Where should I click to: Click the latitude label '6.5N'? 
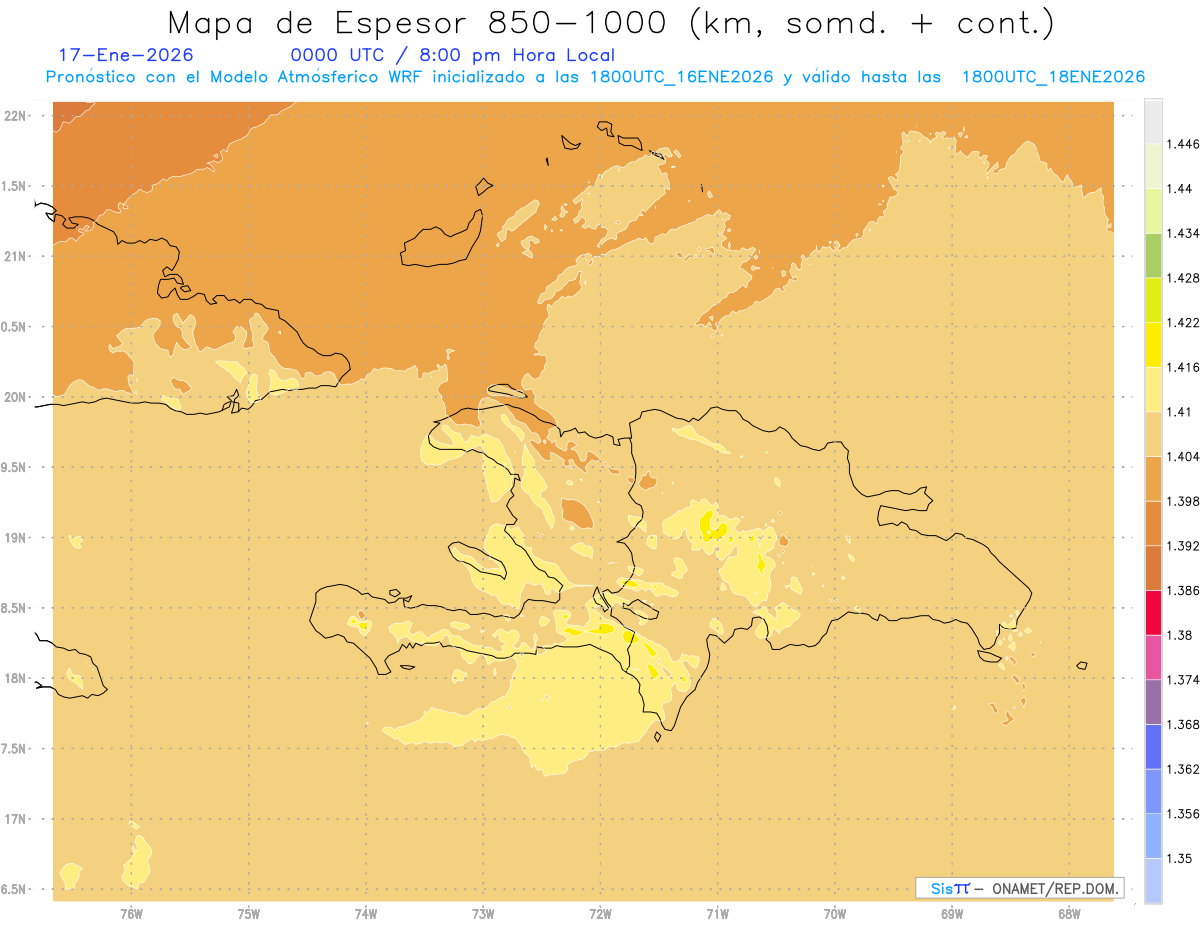14,889
